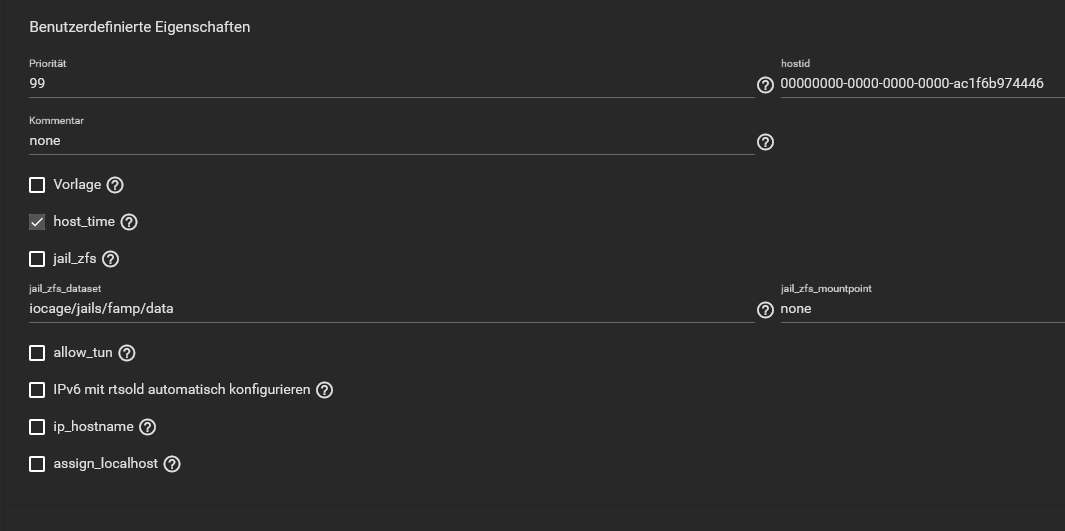Uncheck the host_time checkbox
1065x531 pixels.
[37, 222]
